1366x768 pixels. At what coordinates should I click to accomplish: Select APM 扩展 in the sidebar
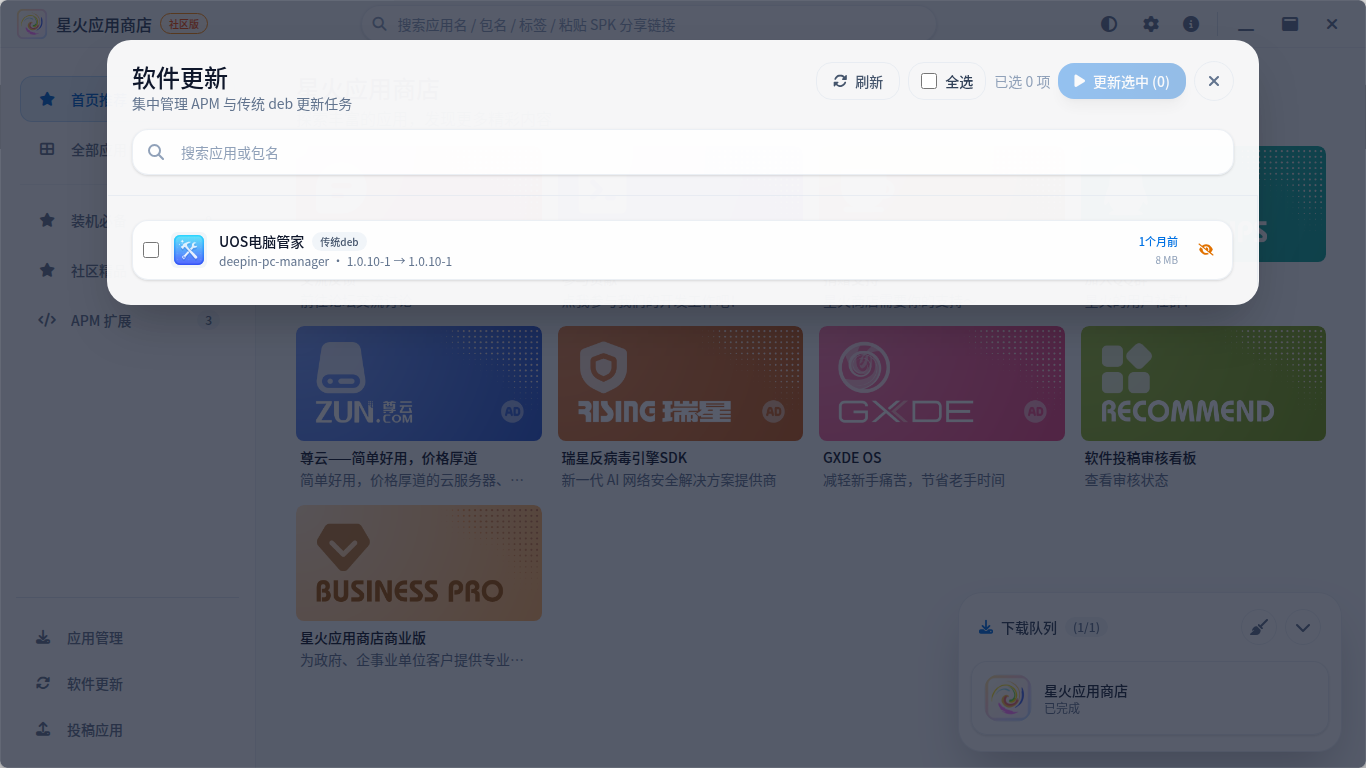127,321
